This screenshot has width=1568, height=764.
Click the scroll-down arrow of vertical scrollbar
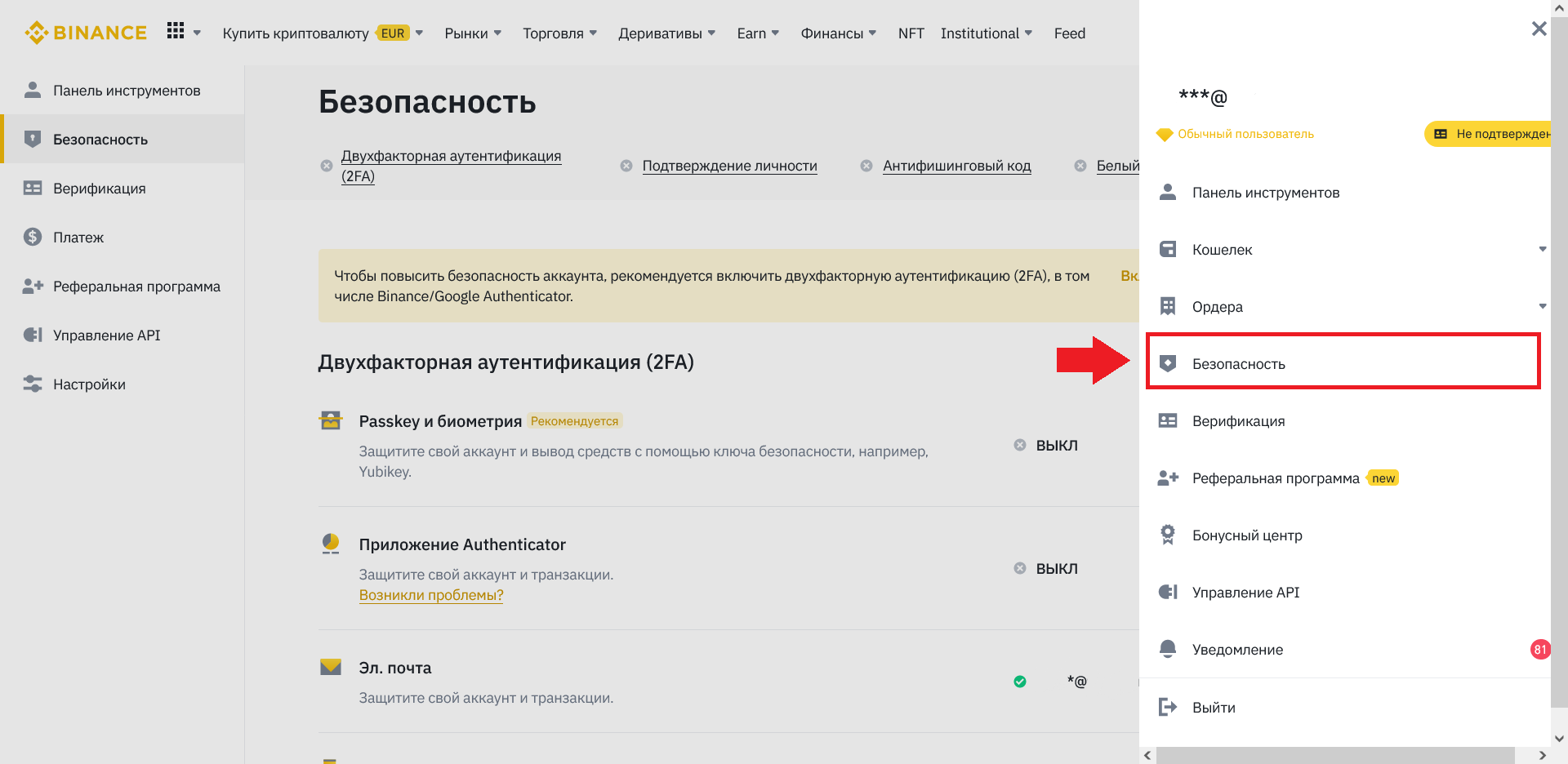point(1559,739)
